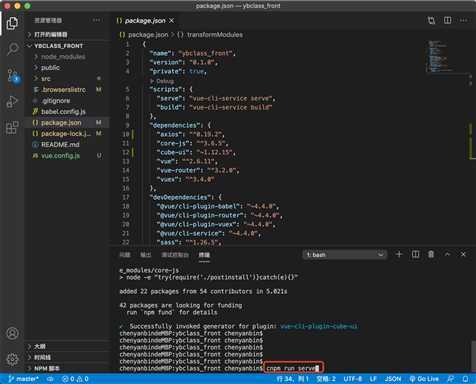Select package.json in file explorer
The height and width of the screenshot is (384, 476).
67,123
